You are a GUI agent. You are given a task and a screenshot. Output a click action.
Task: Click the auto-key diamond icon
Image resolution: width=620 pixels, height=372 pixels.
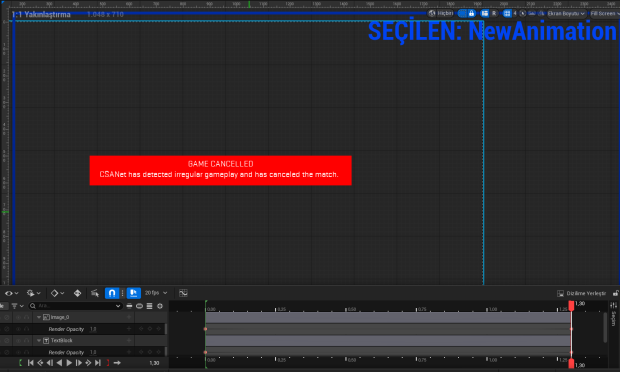click(x=78, y=293)
